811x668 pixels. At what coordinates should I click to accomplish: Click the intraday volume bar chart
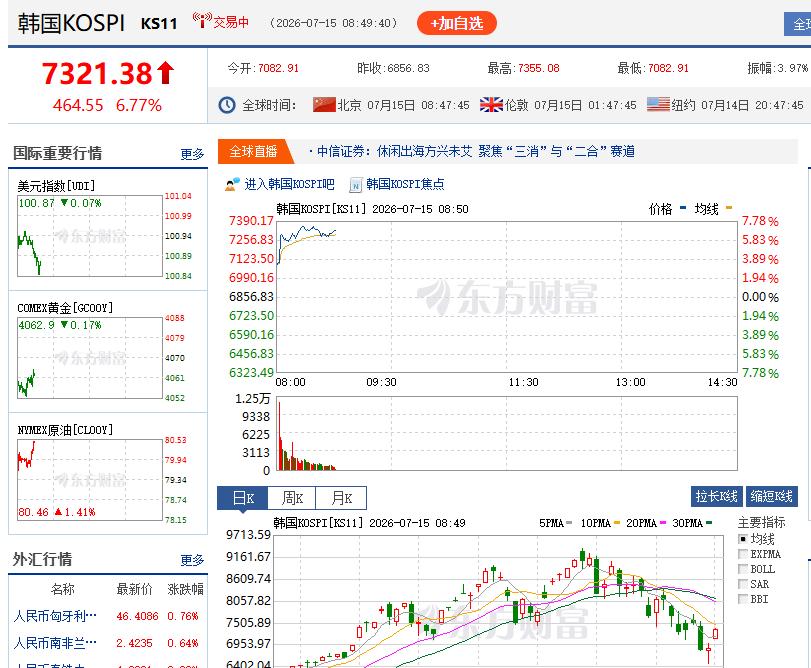(x=507, y=433)
